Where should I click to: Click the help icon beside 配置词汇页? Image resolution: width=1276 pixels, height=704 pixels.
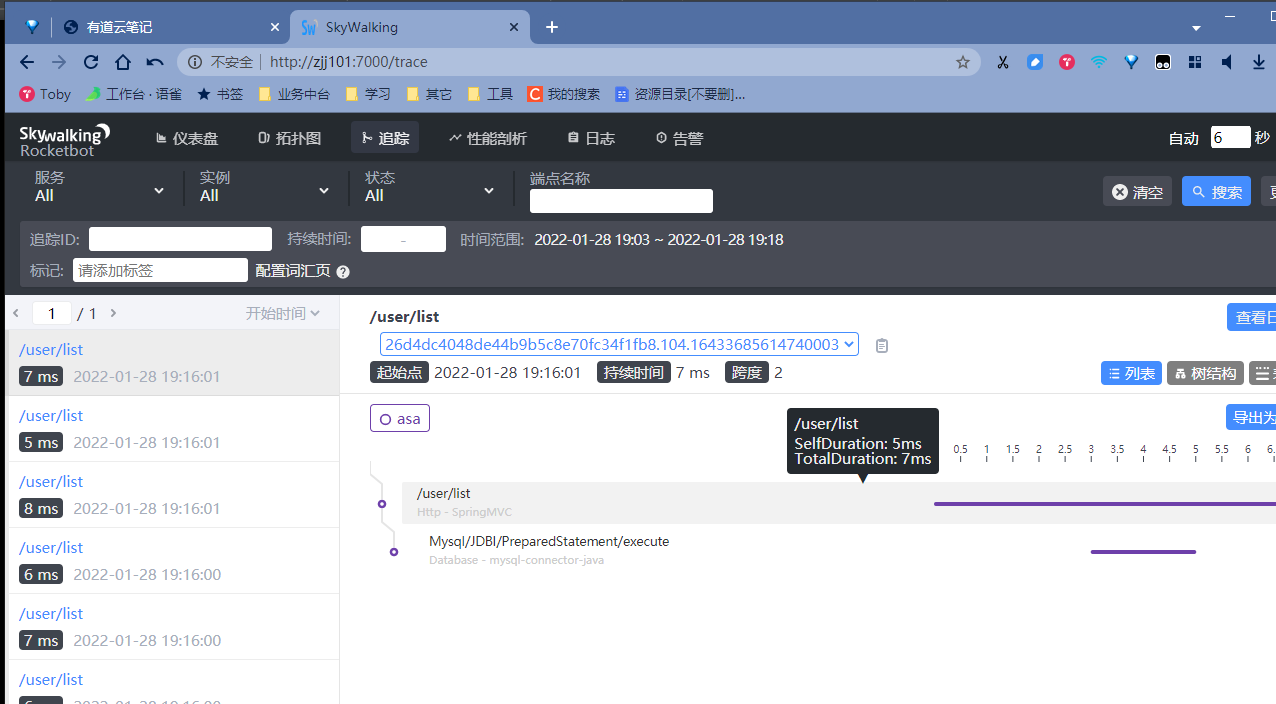pyautogui.click(x=343, y=271)
